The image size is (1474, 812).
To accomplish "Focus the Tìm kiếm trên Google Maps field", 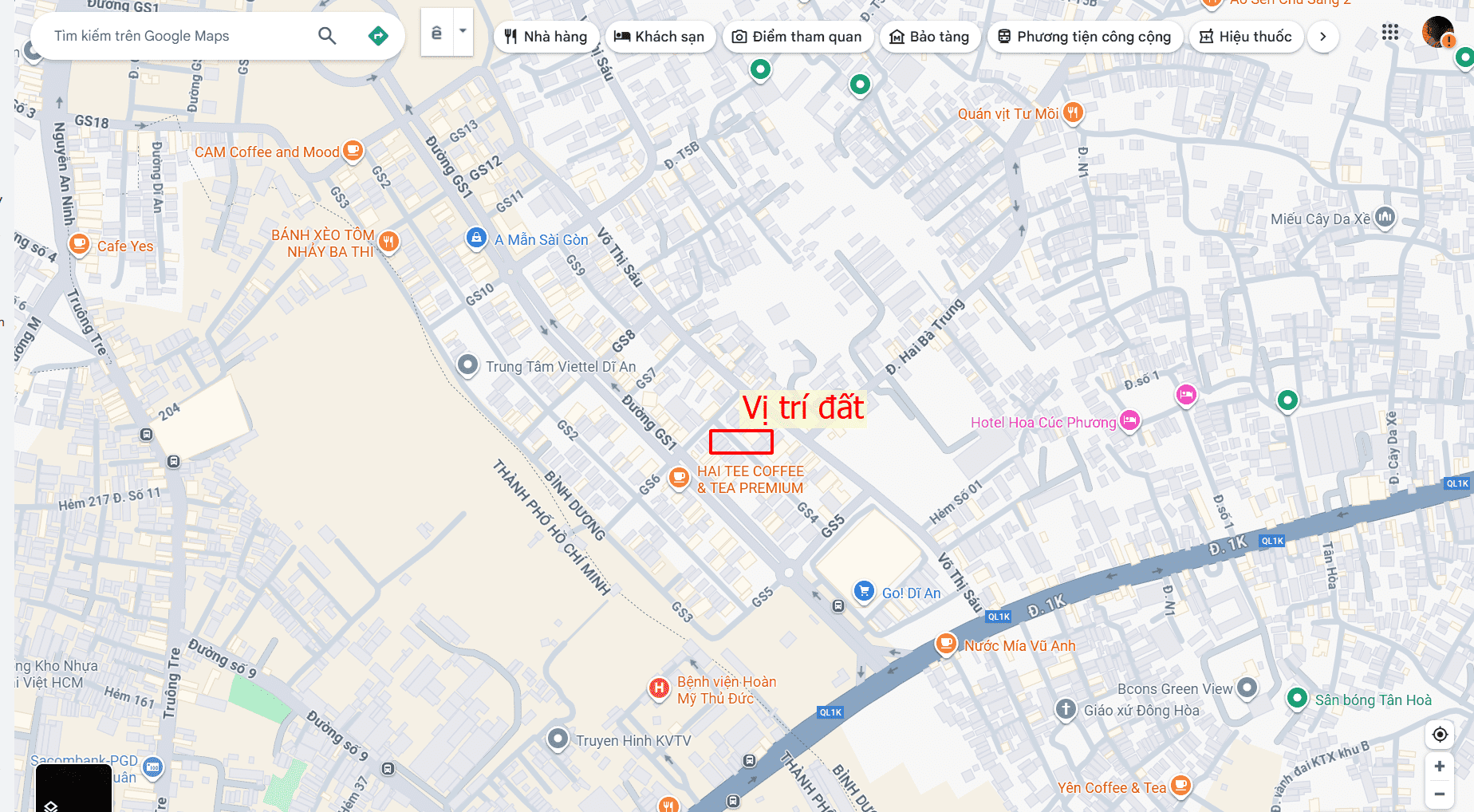I will (x=179, y=36).
